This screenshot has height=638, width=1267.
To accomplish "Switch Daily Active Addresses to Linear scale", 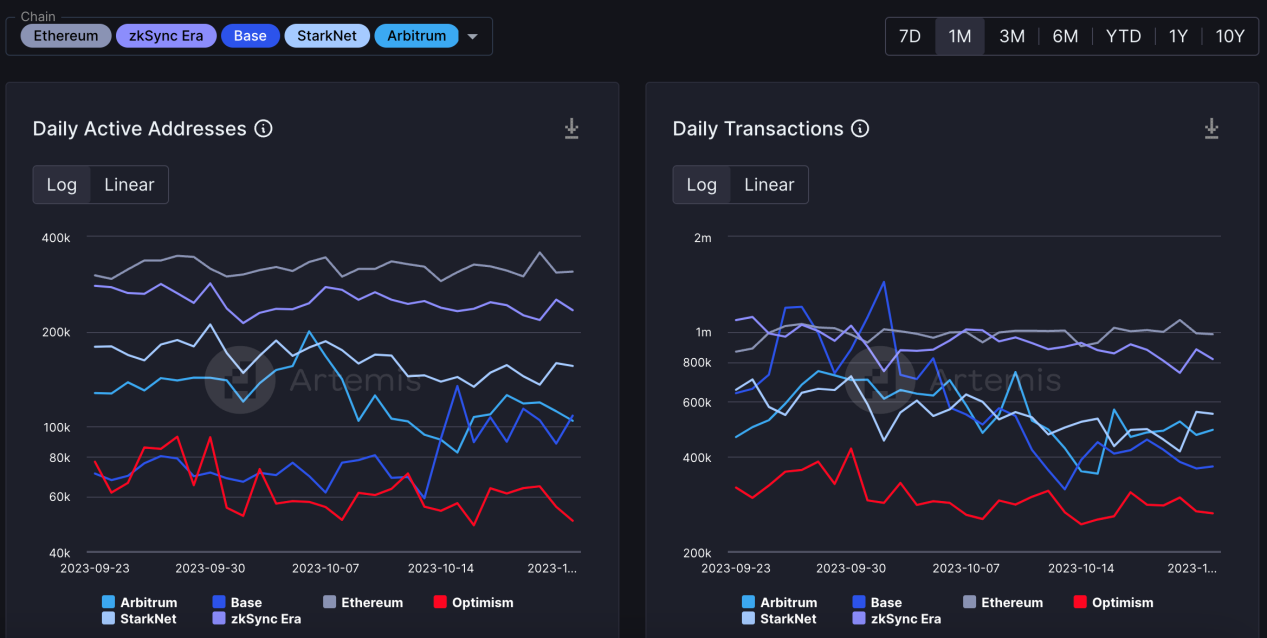I will tap(129, 185).
